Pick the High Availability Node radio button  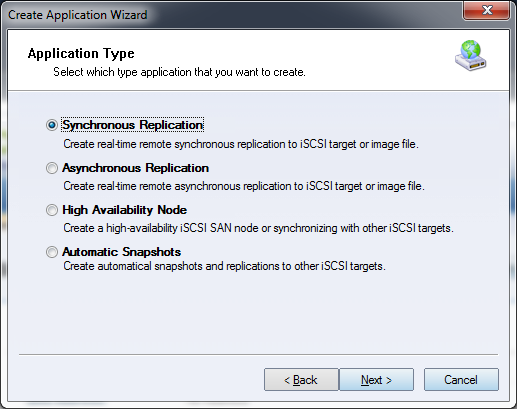click(x=52, y=210)
